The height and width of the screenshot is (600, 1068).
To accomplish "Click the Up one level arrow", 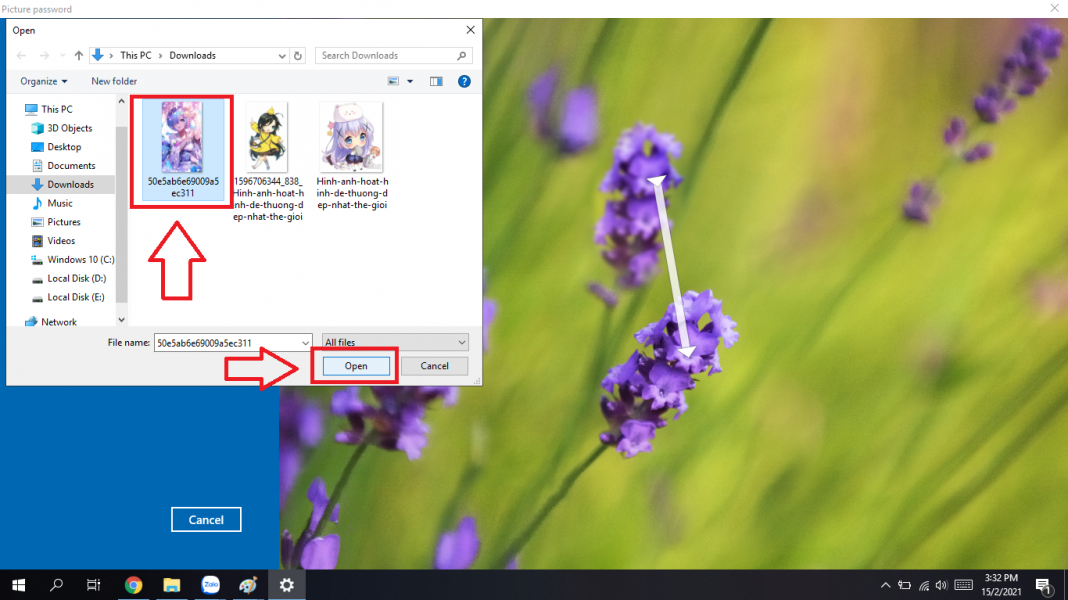I will [x=79, y=56].
